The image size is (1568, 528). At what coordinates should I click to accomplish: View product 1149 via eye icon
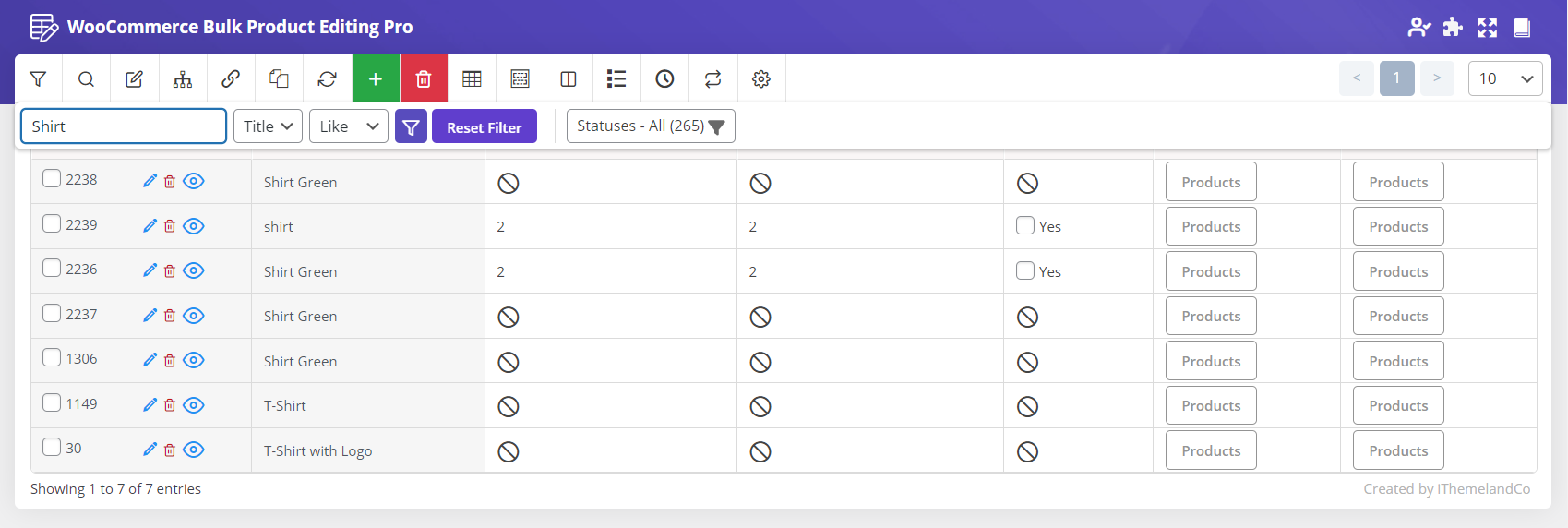tap(193, 405)
